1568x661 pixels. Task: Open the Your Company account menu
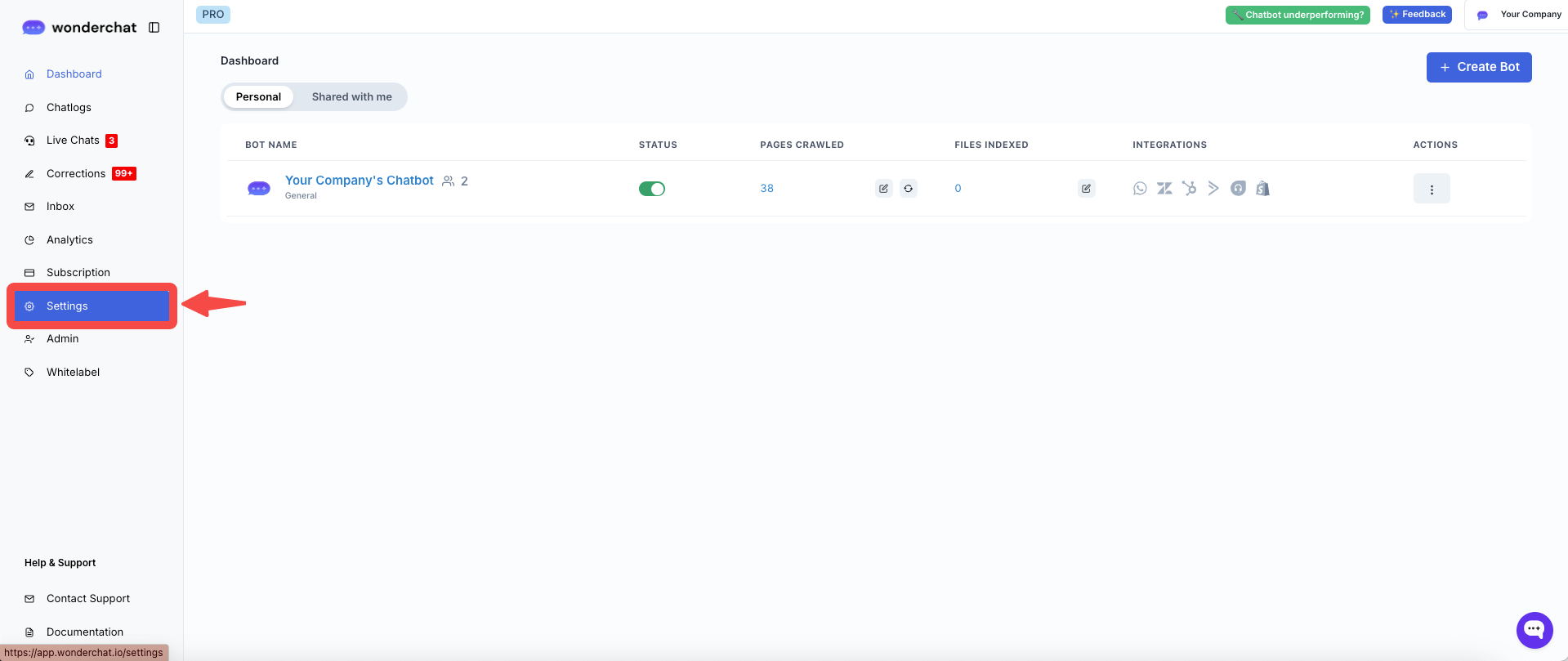coord(1519,15)
